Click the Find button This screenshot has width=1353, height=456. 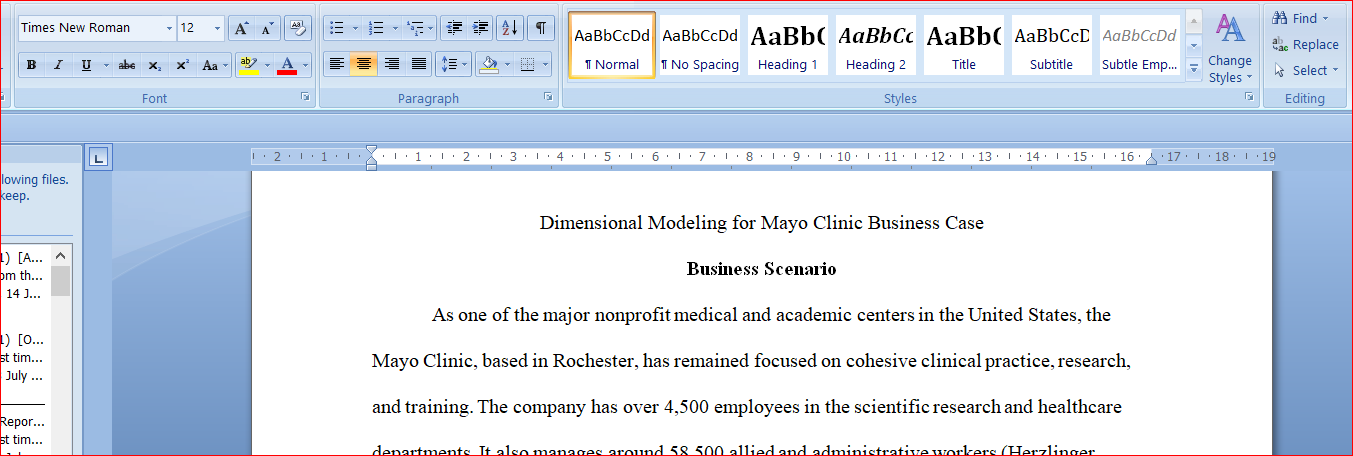pos(1301,18)
